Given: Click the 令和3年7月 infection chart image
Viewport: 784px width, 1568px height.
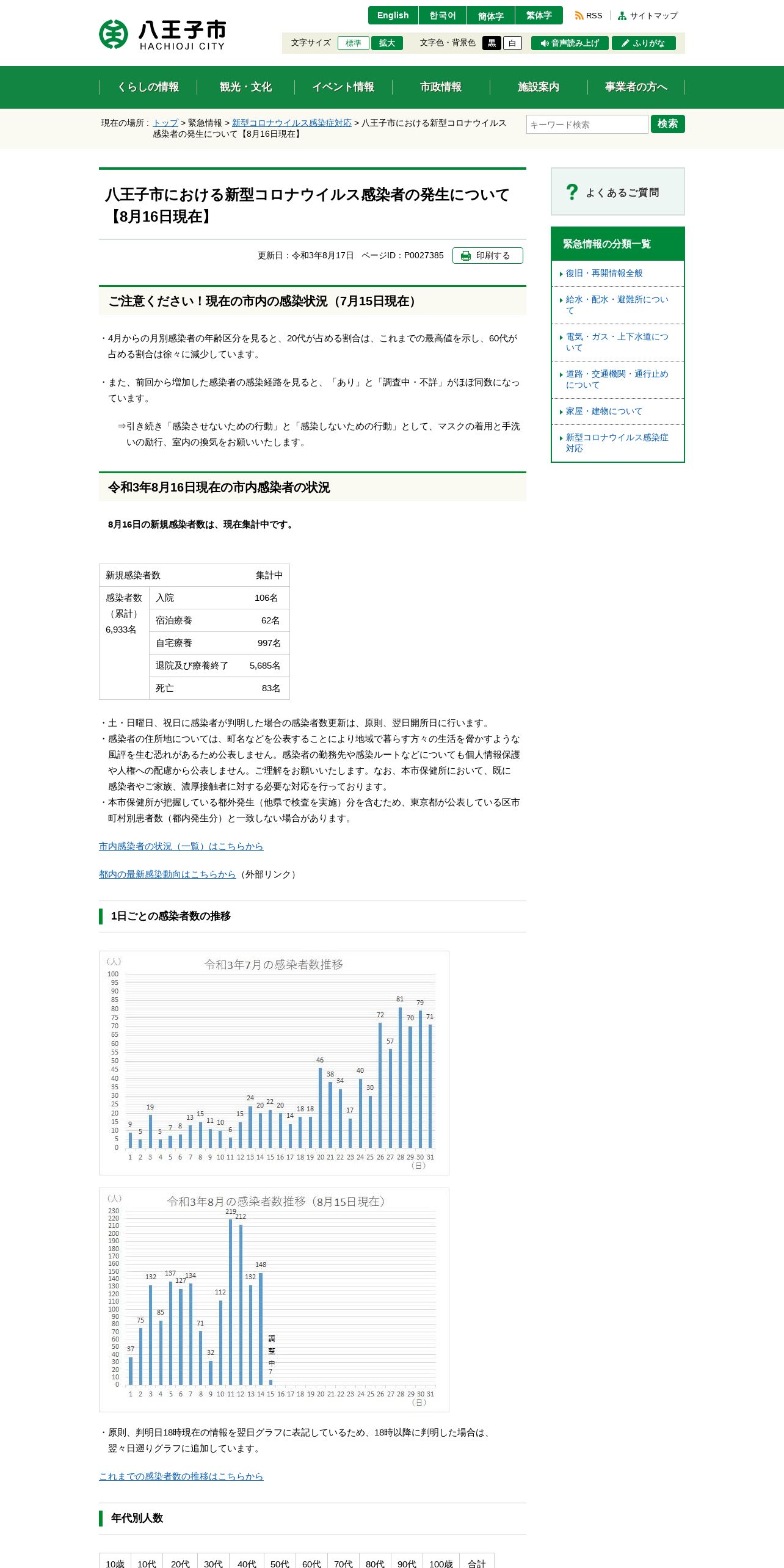Looking at the screenshot, I should (274, 1063).
